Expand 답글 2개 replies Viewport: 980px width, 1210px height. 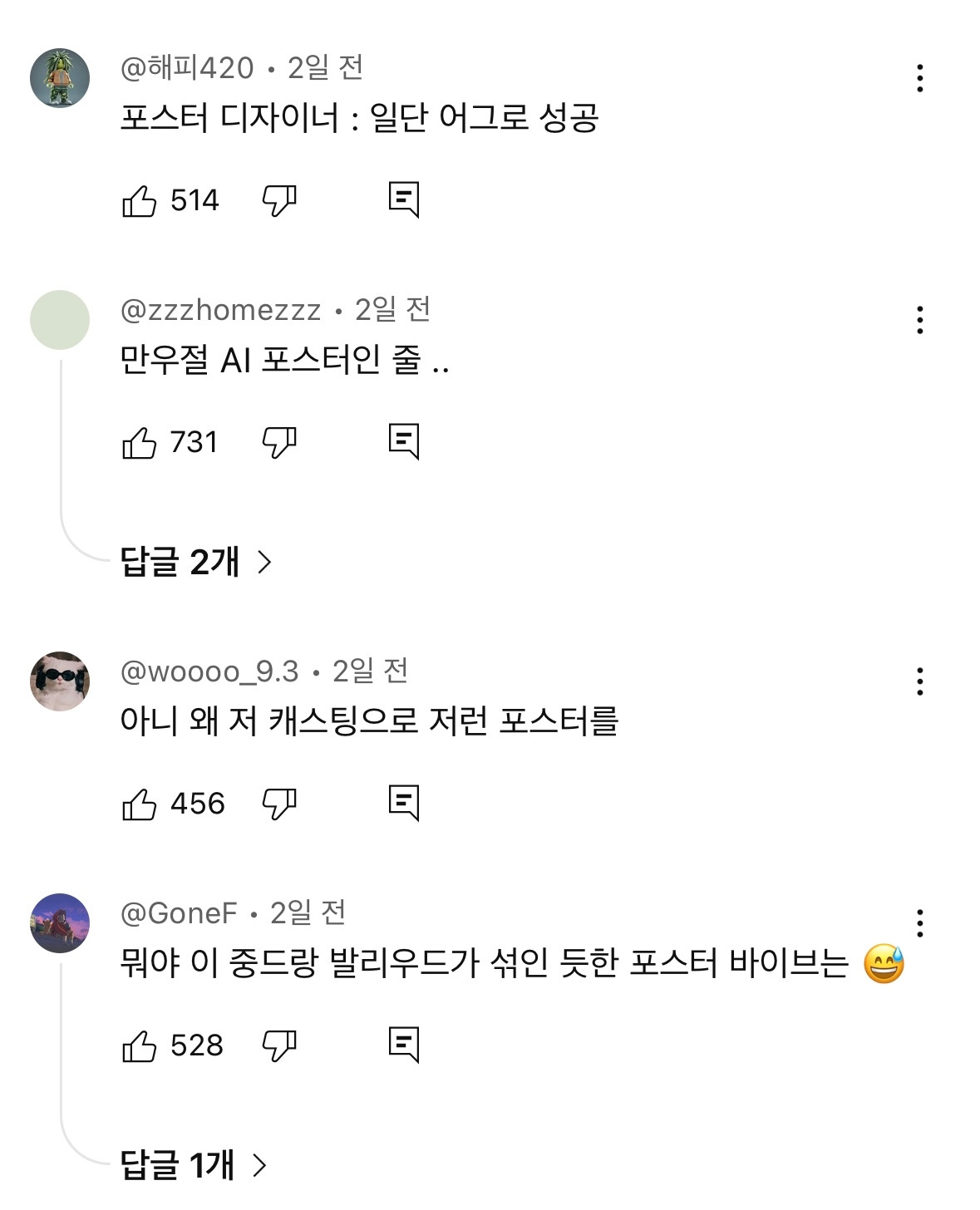[x=196, y=563]
